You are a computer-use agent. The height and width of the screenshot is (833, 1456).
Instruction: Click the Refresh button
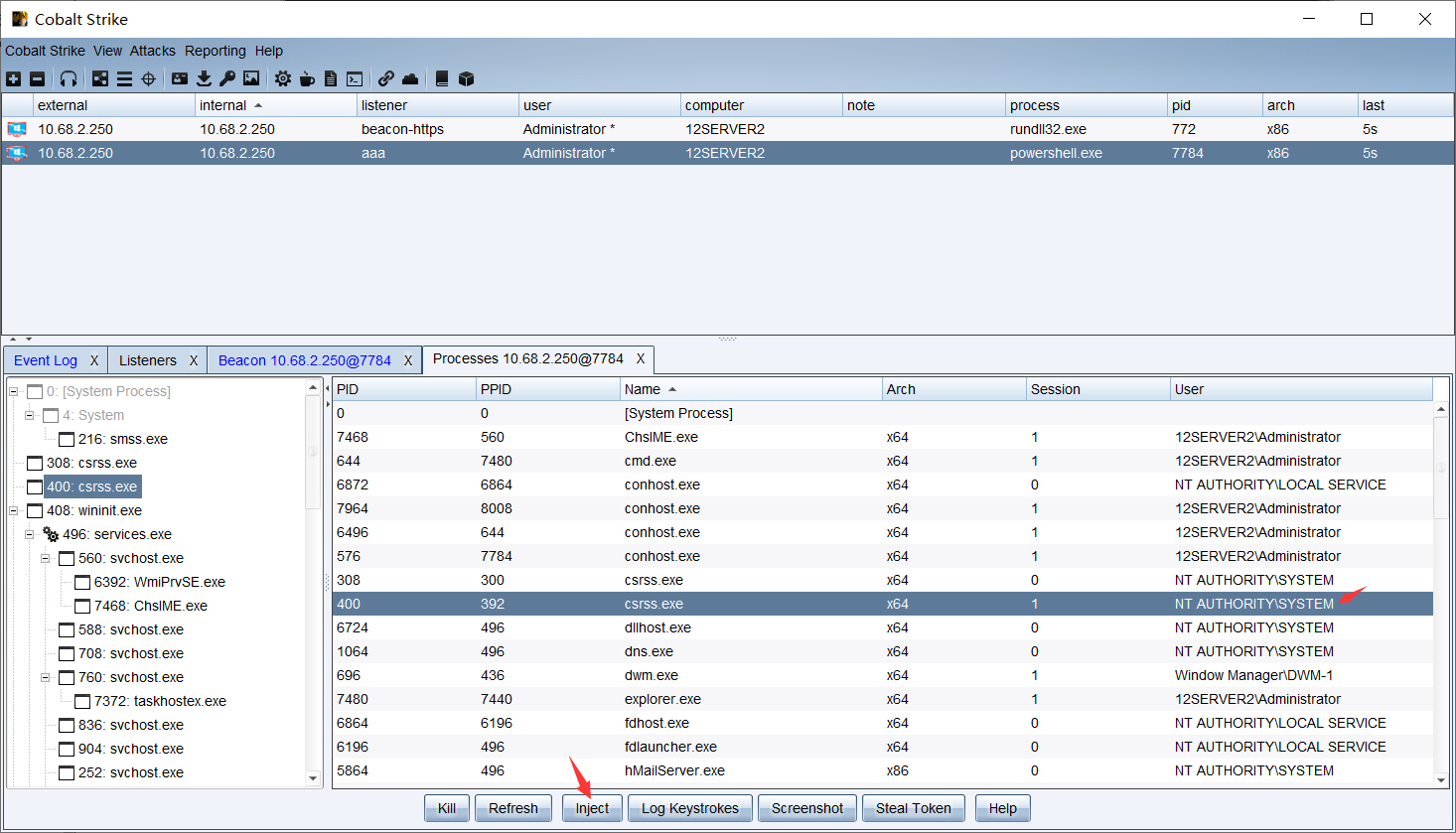point(513,808)
